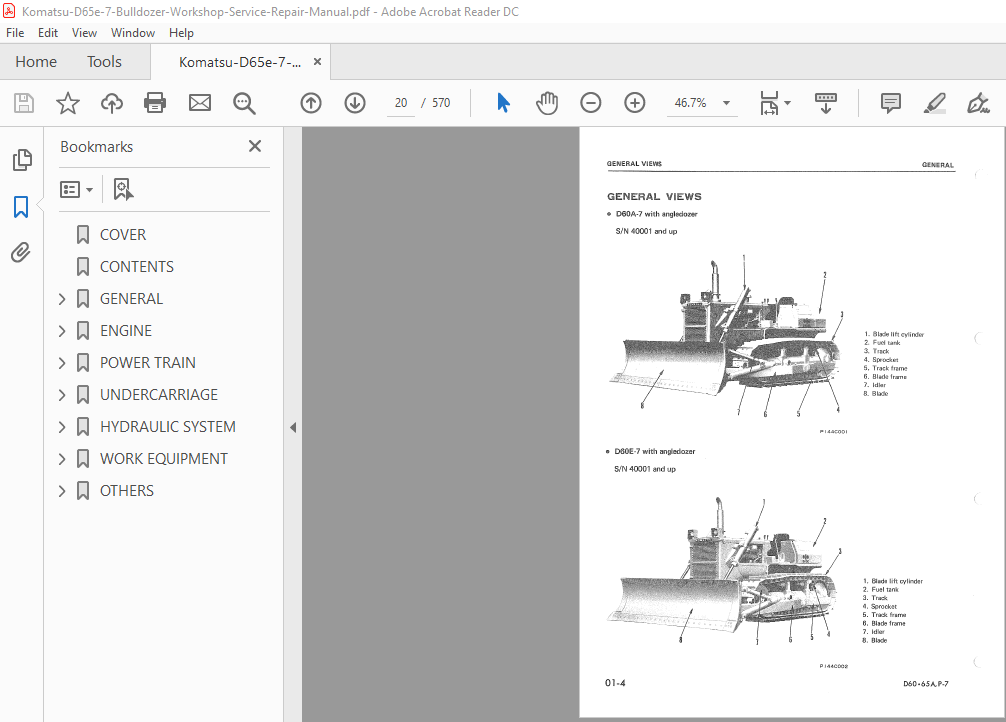The height and width of the screenshot is (722, 1006).
Task: Add bookmark star icon in toolbar
Action: [x=67, y=103]
